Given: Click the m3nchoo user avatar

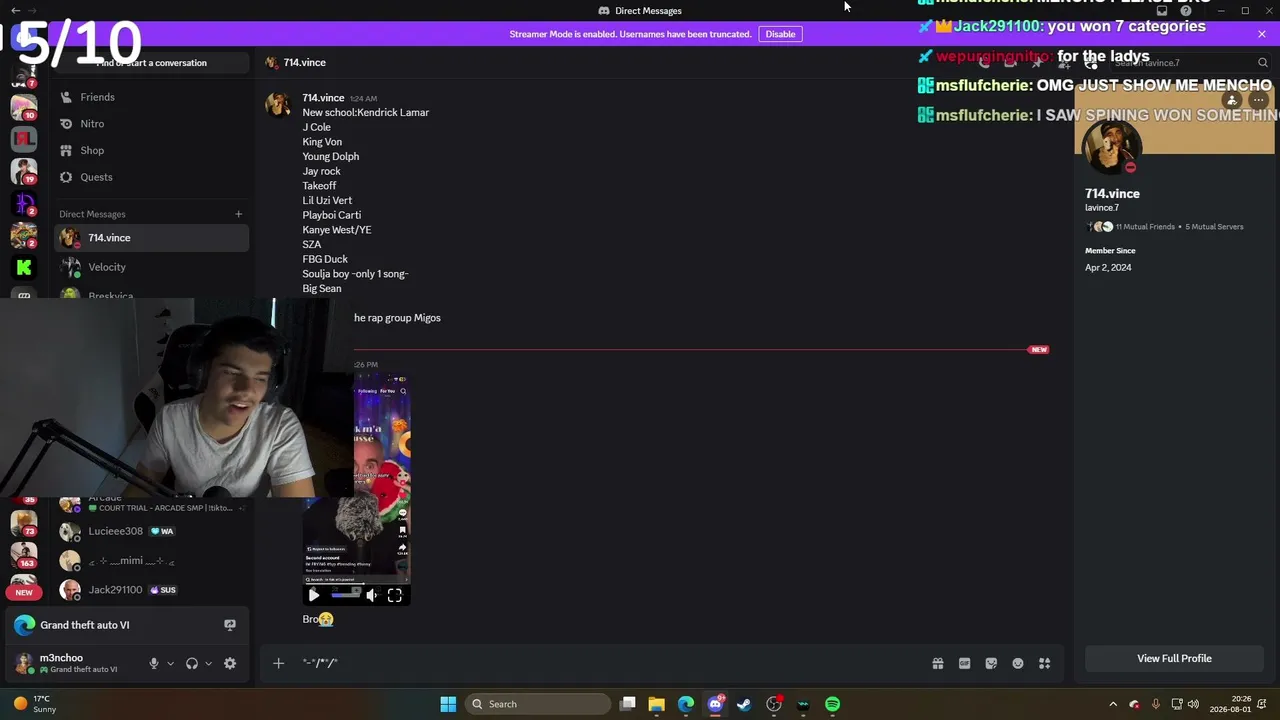Looking at the screenshot, I should coord(24,663).
